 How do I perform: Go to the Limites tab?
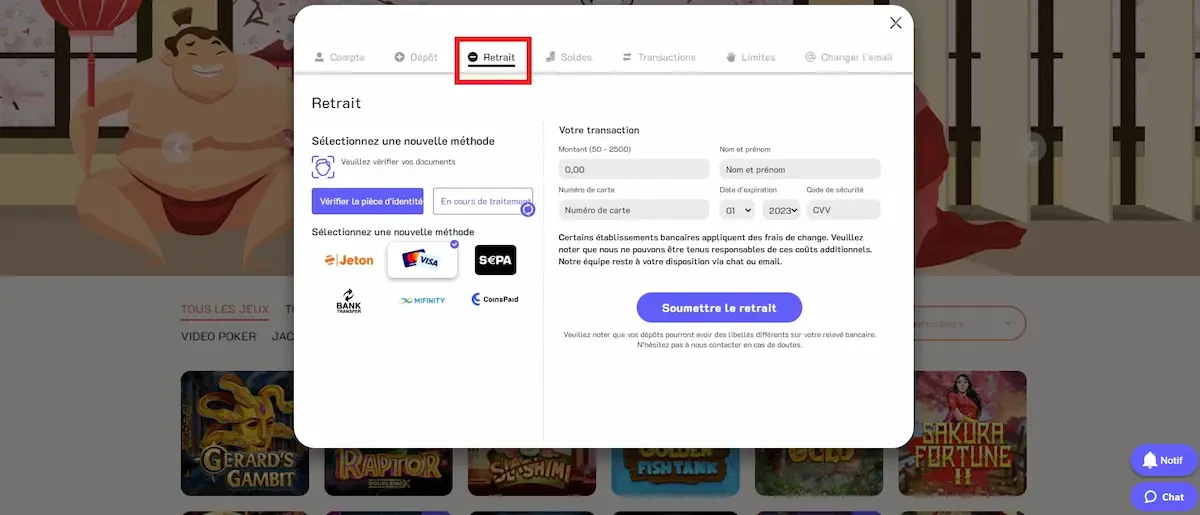point(750,57)
